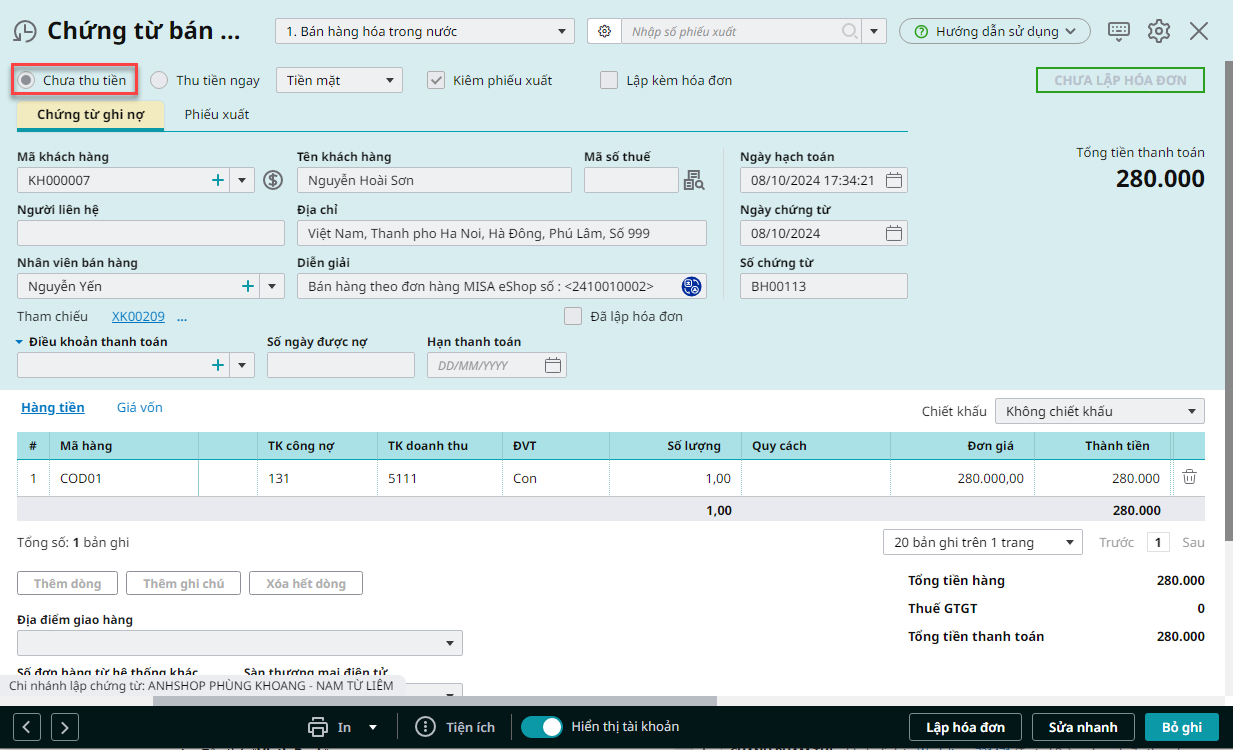
Task: Click the Chưa lập hóa đơn status button
Action: coord(1121,80)
